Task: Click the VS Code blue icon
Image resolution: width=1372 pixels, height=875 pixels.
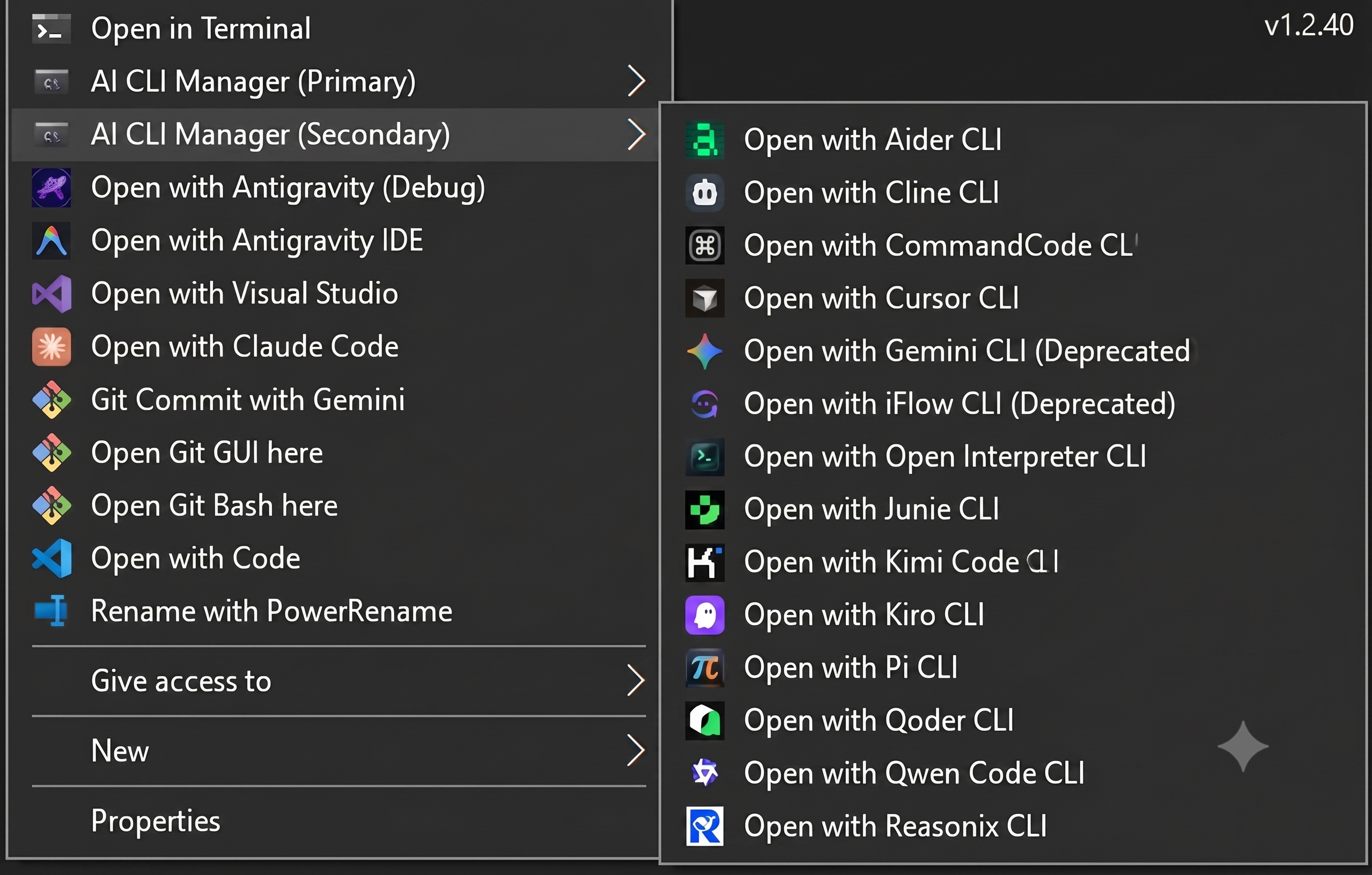Action: point(51,558)
